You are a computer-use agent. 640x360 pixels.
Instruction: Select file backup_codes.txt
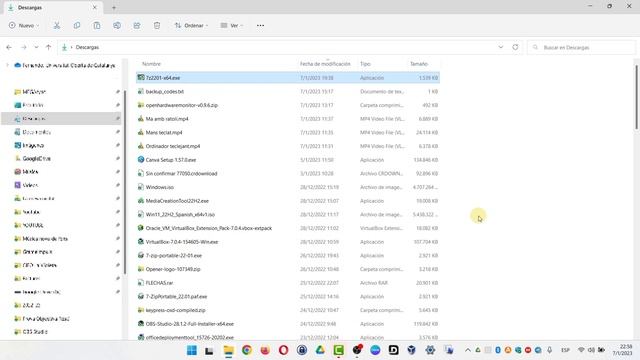[288, 91]
